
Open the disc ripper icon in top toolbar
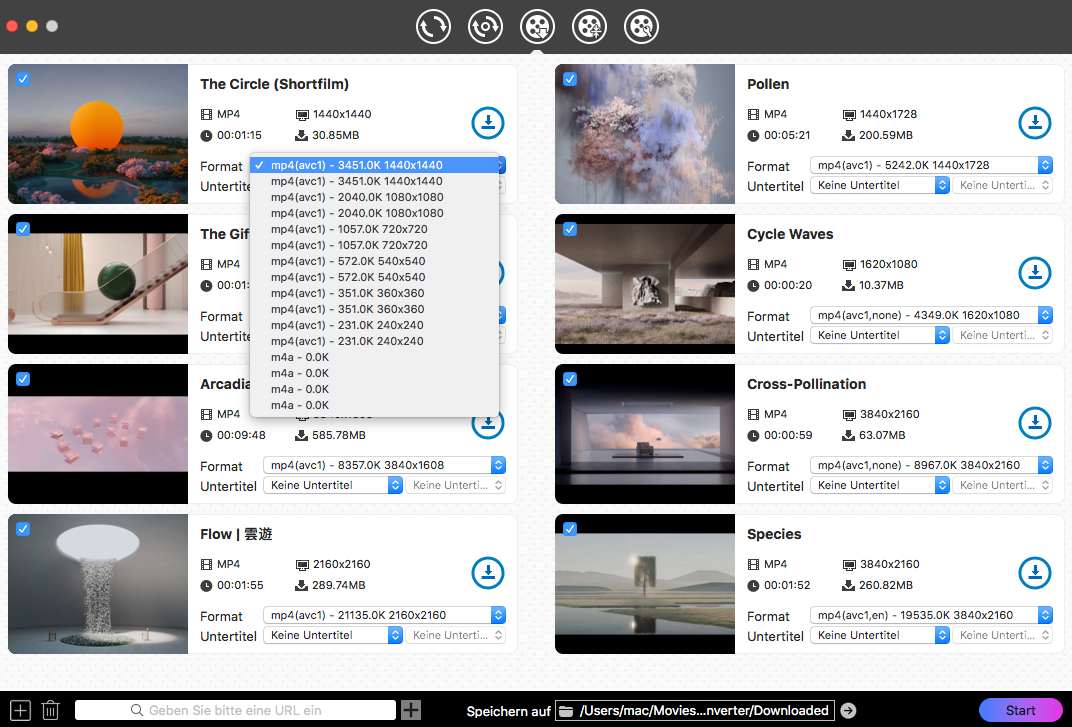pyautogui.click(x=485, y=27)
